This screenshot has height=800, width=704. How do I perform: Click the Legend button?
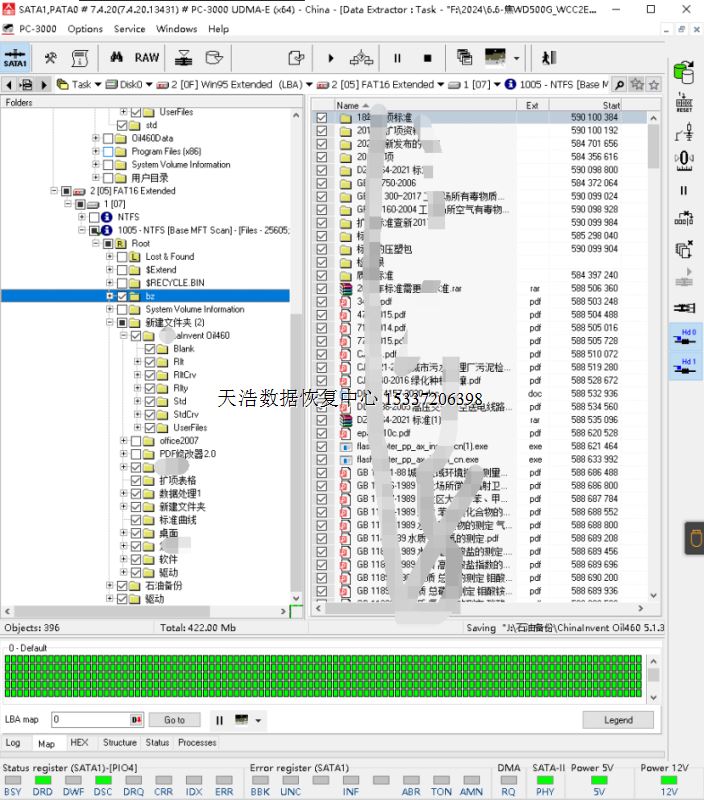618,720
